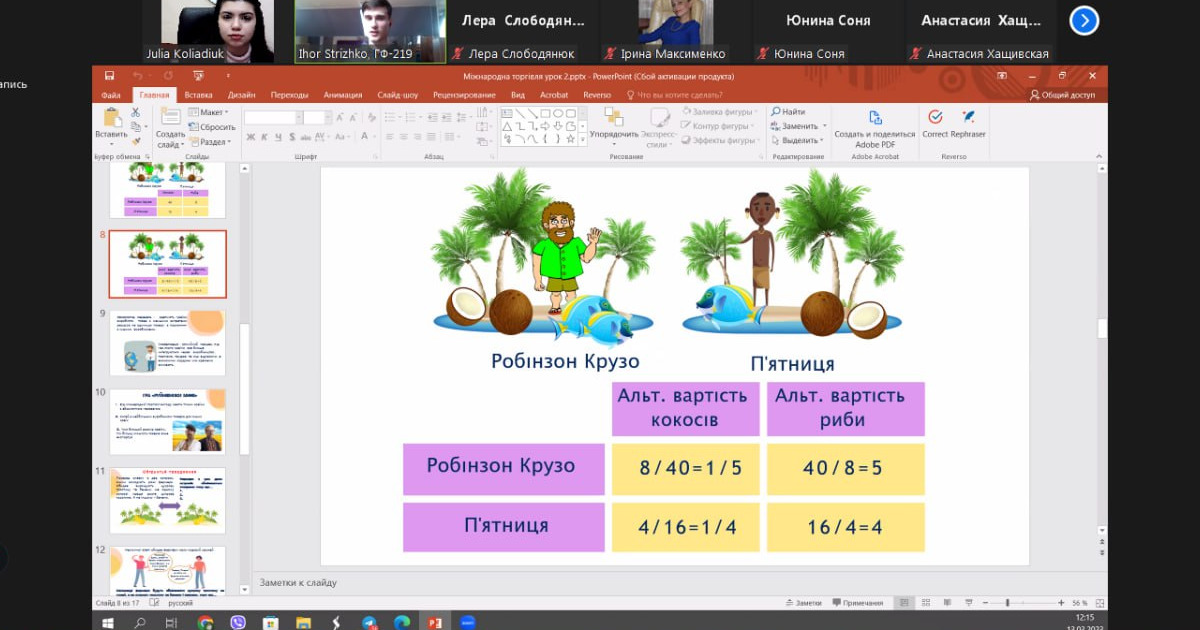
Task: Expand the Макет layout dropdown
Action: 210,112
